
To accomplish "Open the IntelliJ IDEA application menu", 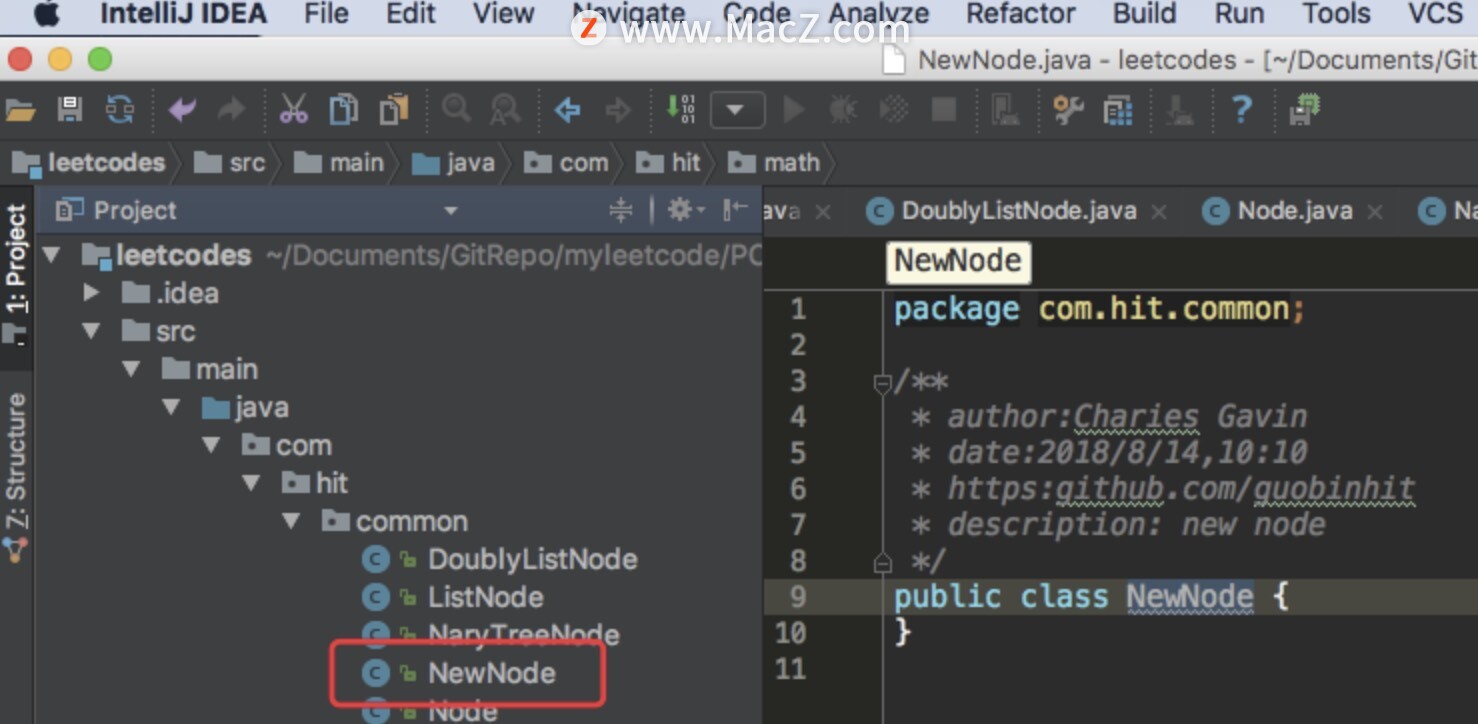I will (183, 14).
